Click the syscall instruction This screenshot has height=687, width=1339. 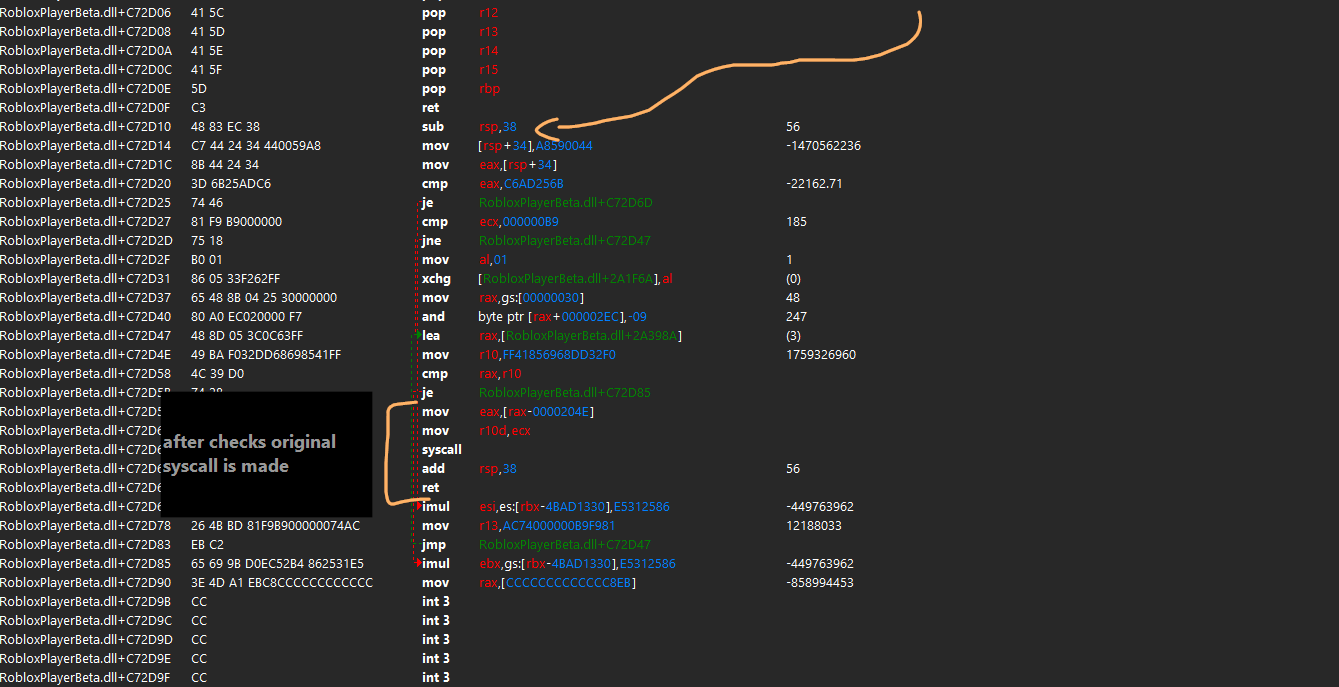[x=442, y=450]
